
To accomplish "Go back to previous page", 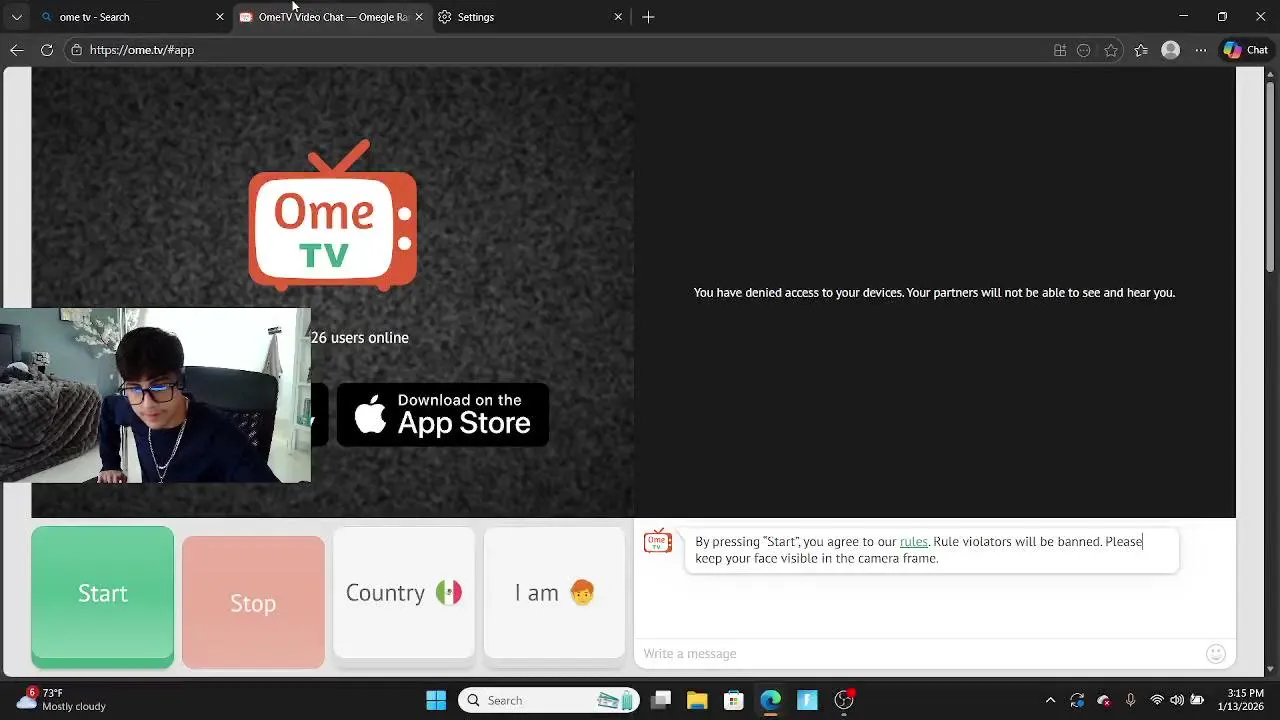I will point(17,50).
